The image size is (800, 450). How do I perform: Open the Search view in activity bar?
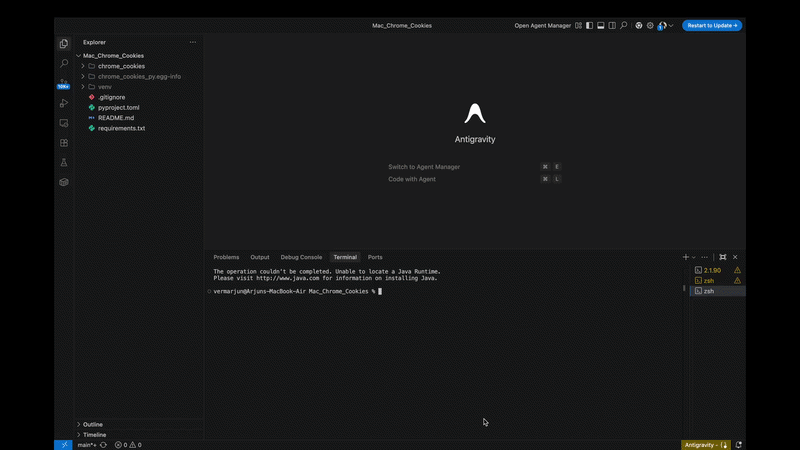pos(64,63)
